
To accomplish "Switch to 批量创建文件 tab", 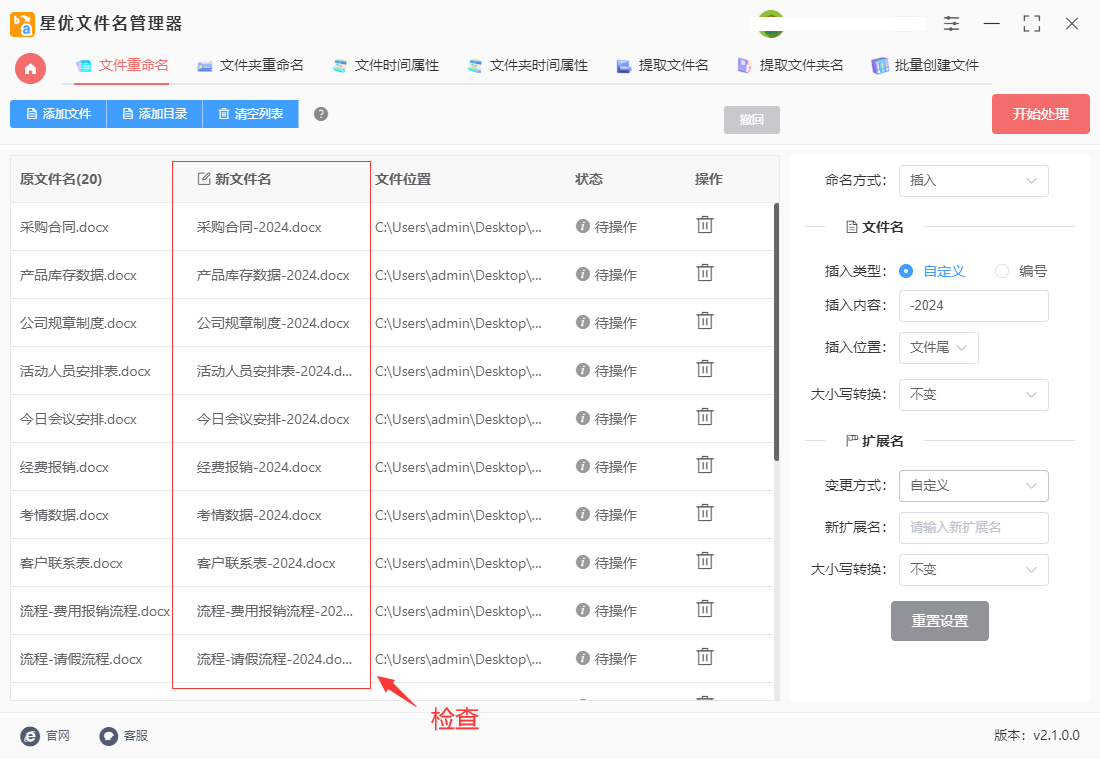I will coord(925,66).
